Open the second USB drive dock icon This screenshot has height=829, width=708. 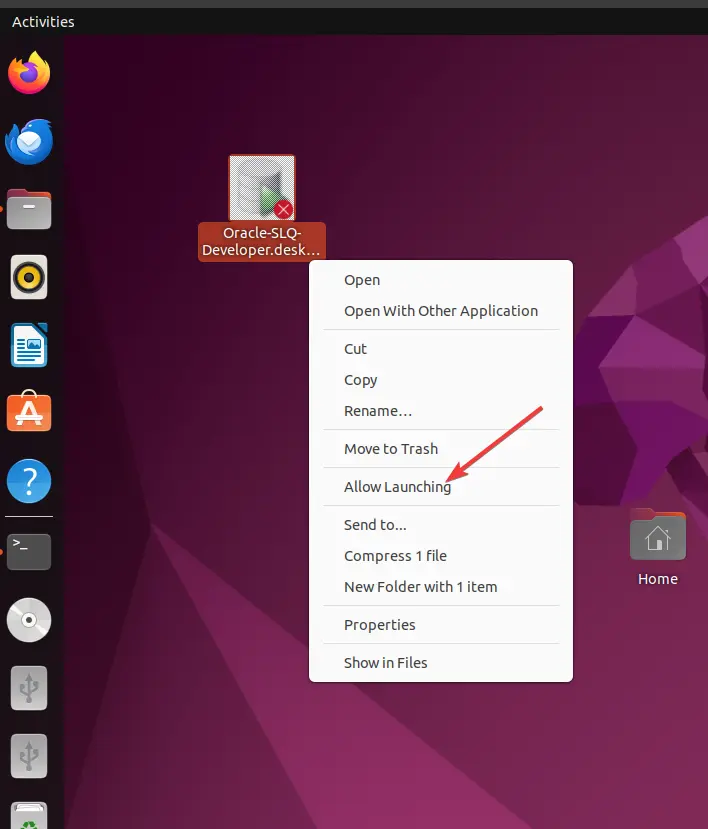(x=29, y=756)
